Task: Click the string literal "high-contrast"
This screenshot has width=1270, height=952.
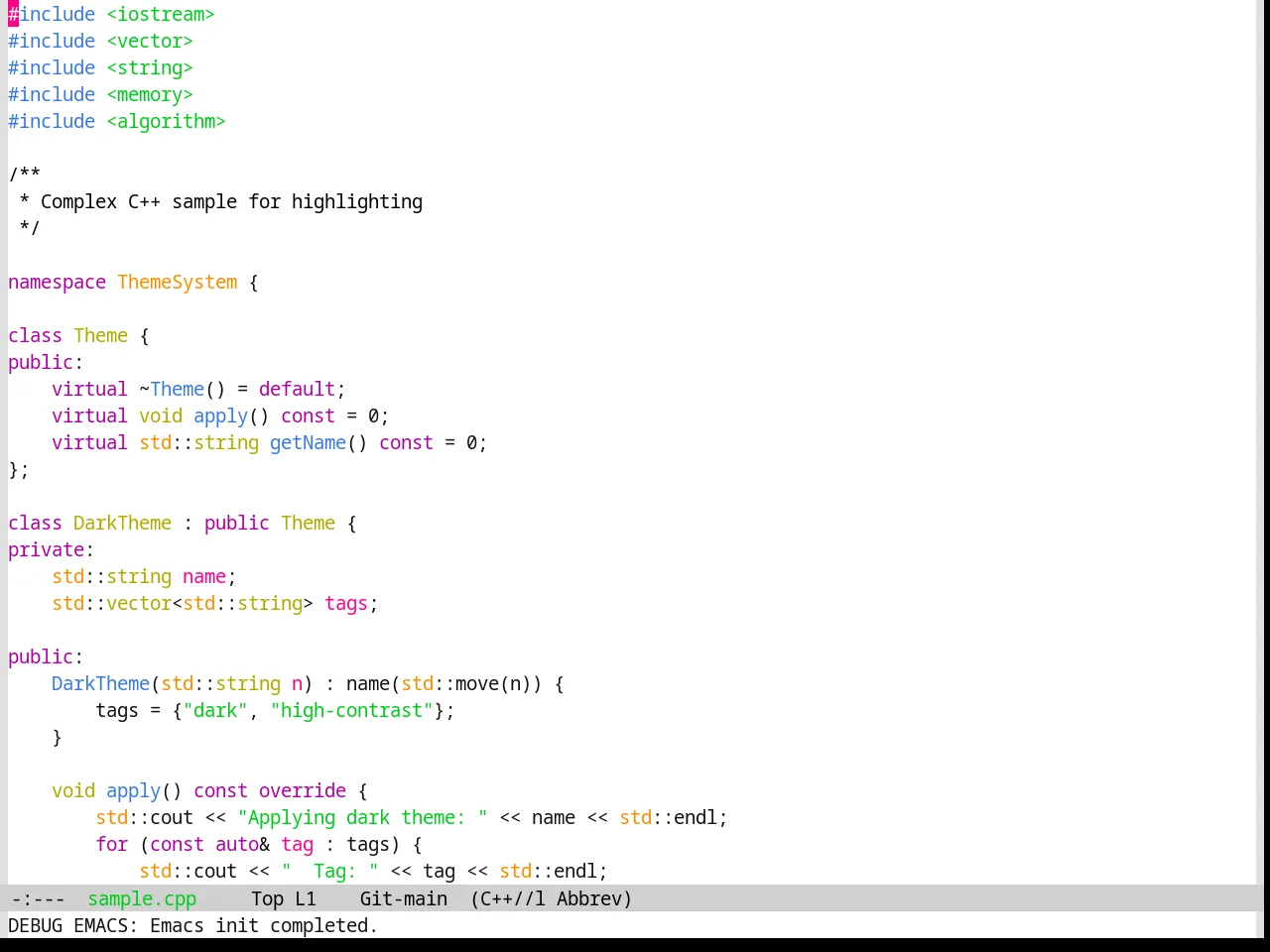Action: [x=352, y=710]
